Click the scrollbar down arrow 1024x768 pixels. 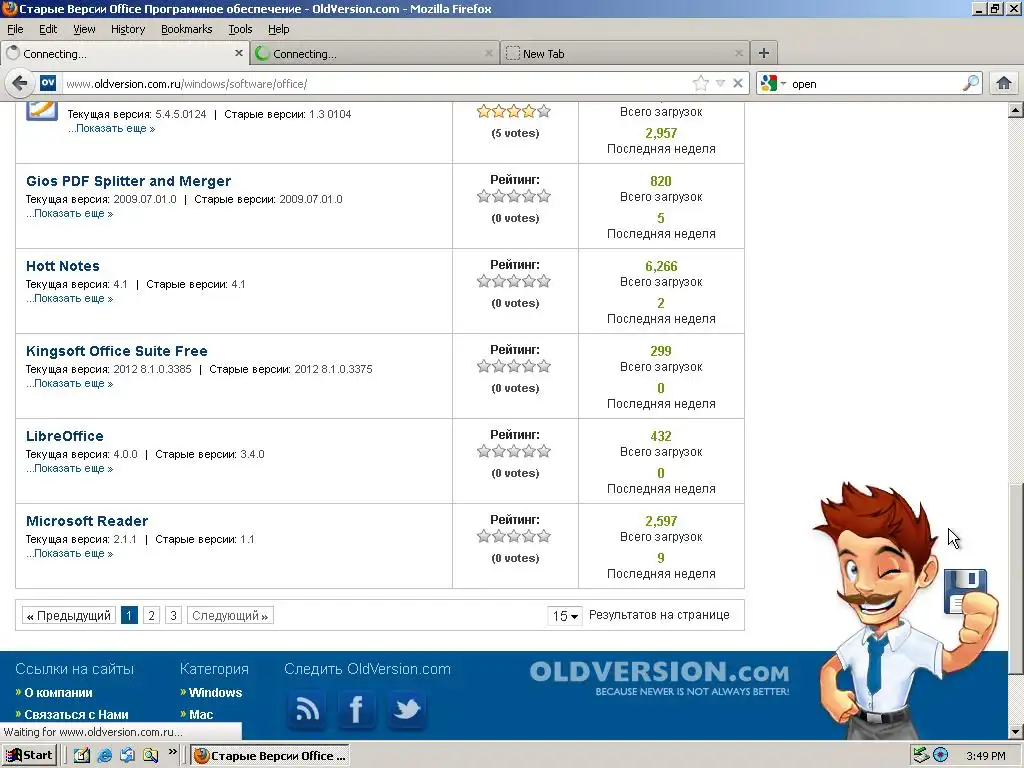pyautogui.click(x=1015, y=732)
